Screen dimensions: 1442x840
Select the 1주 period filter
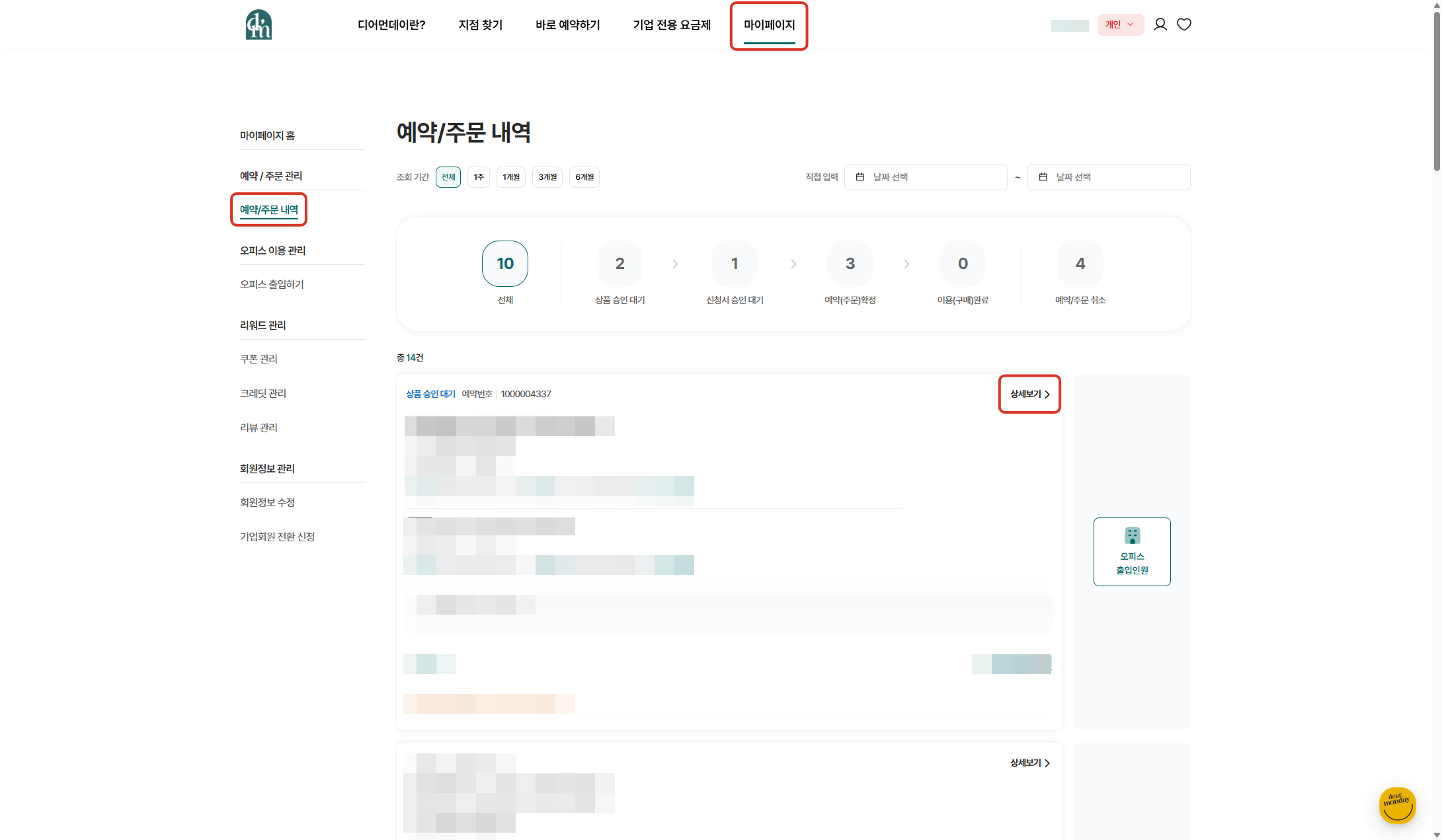coord(479,177)
